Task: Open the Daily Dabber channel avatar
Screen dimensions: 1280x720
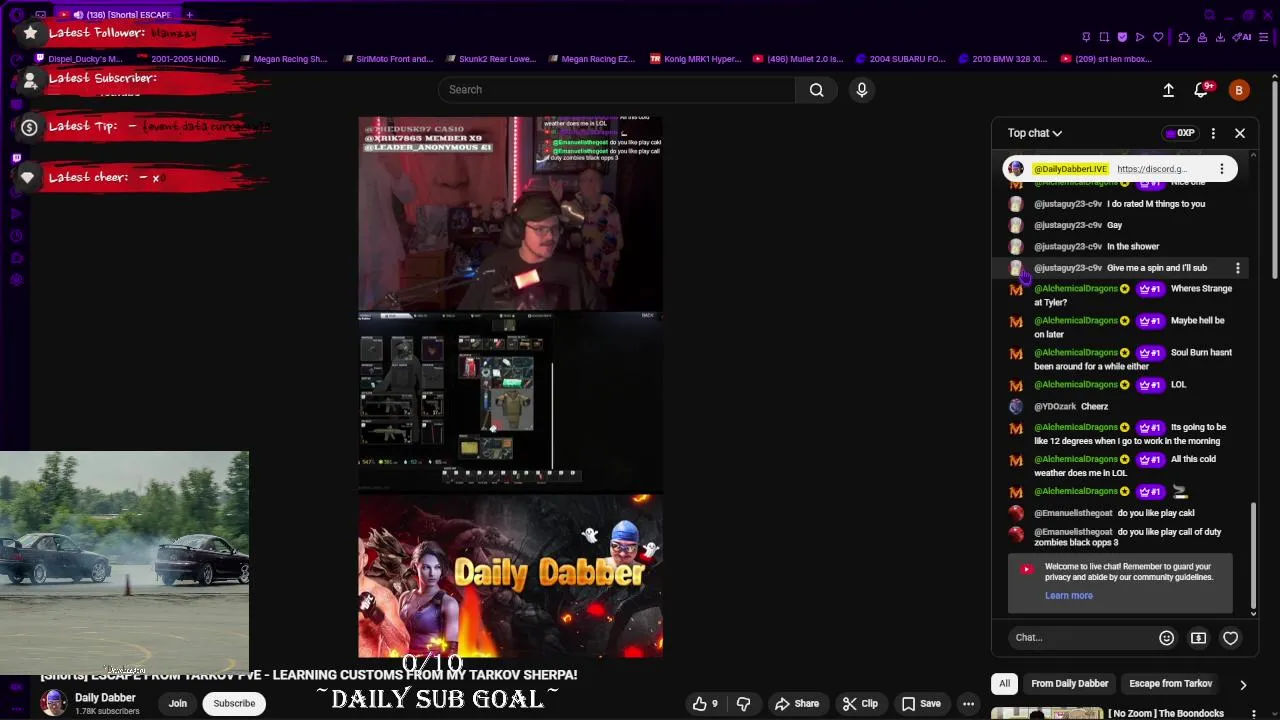Action: [x=54, y=704]
